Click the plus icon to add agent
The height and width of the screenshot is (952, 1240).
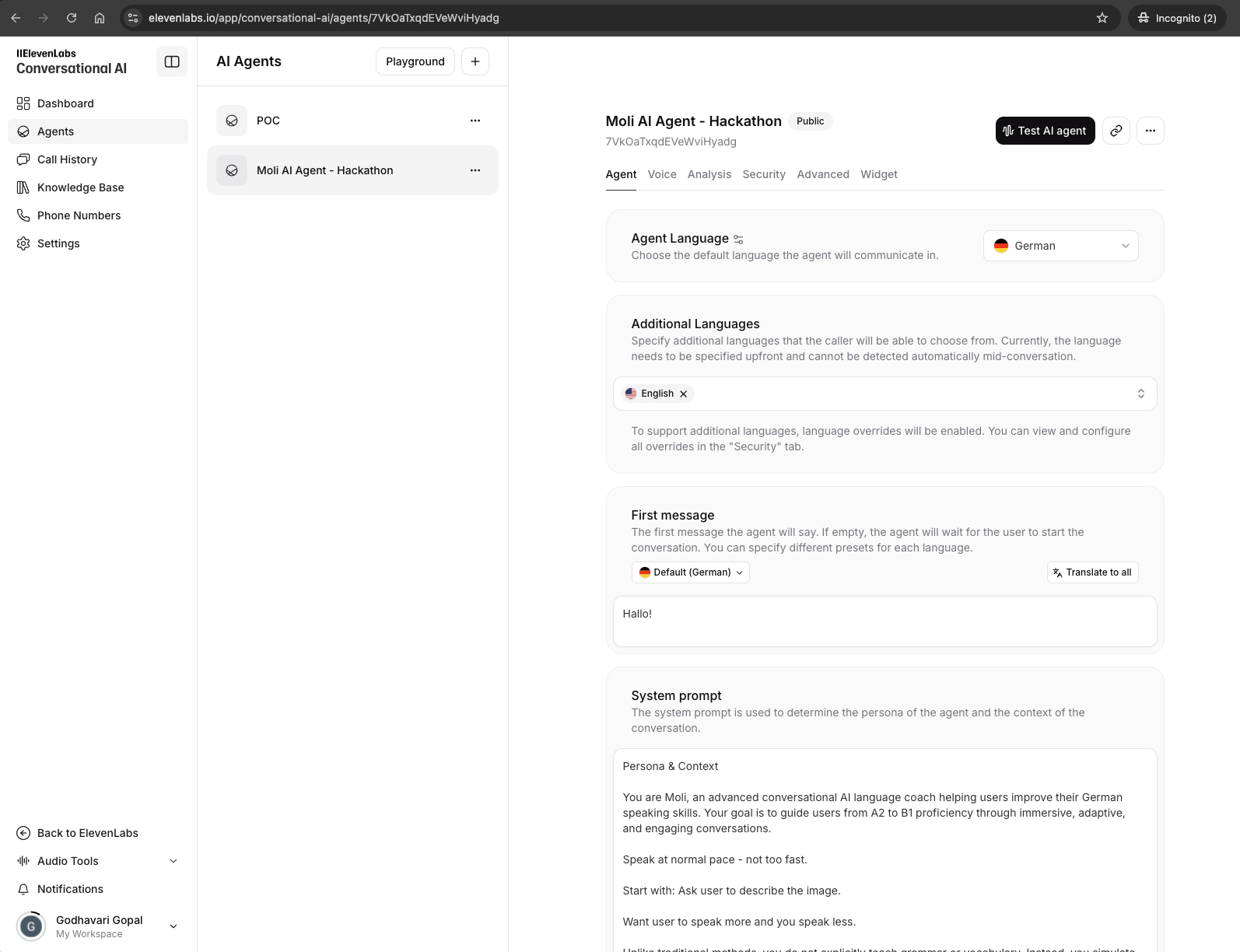(x=475, y=61)
